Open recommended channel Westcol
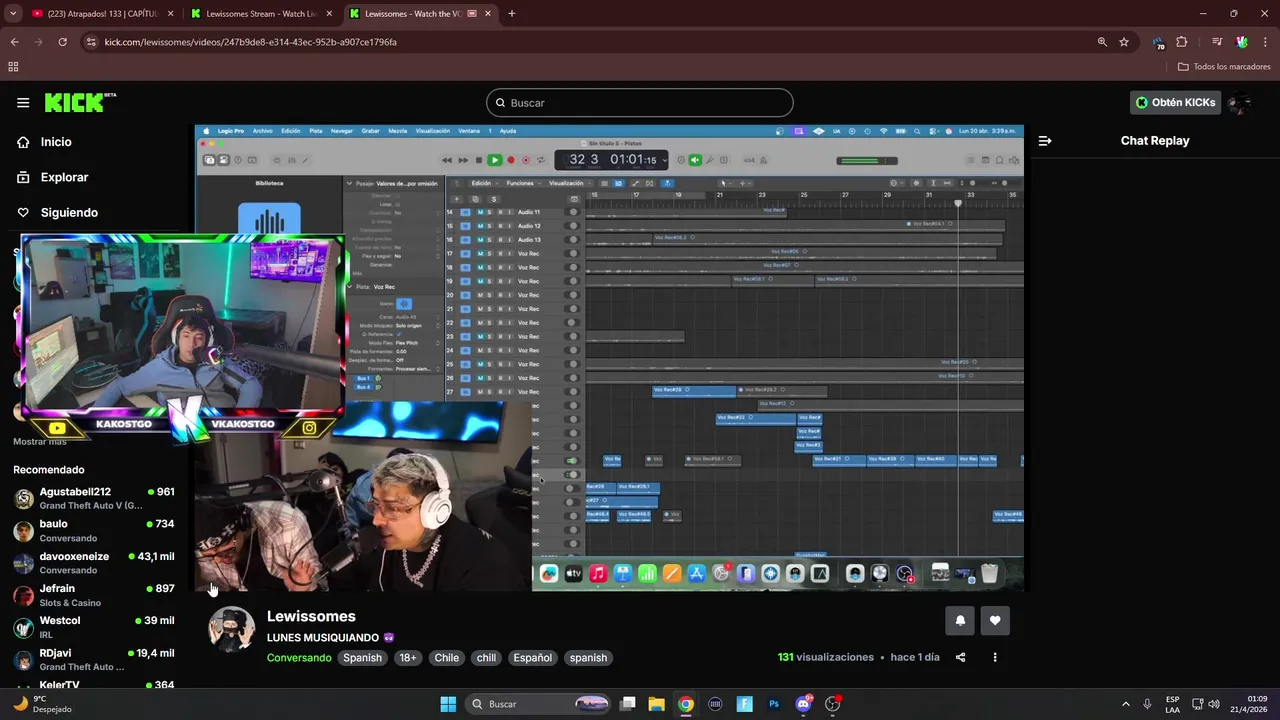The height and width of the screenshot is (720, 1280). click(93, 627)
